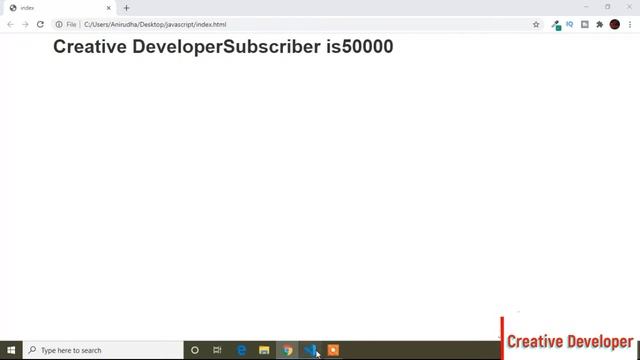Open the site info icon beside File
This screenshot has height=360, width=640.
[59, 24]
